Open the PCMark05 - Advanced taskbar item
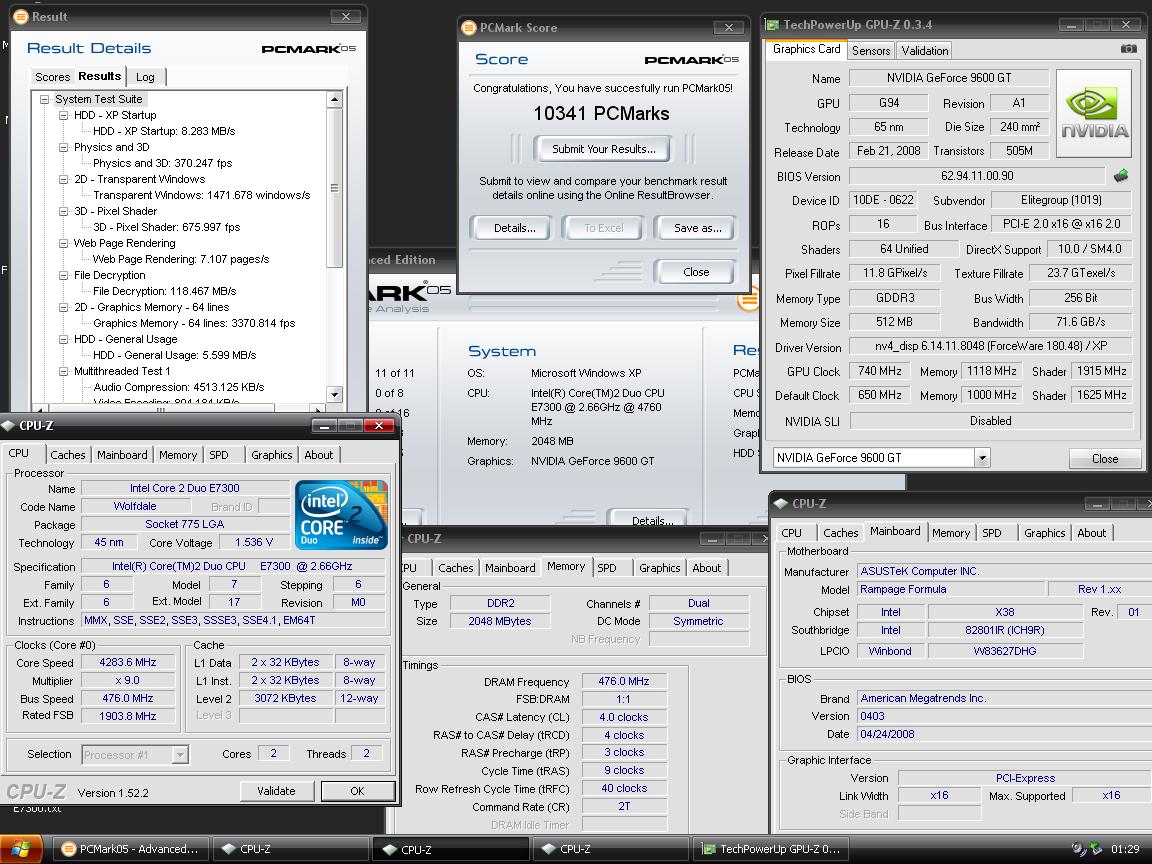Viewport: 1152px width, 864px height. pos(131,849)
